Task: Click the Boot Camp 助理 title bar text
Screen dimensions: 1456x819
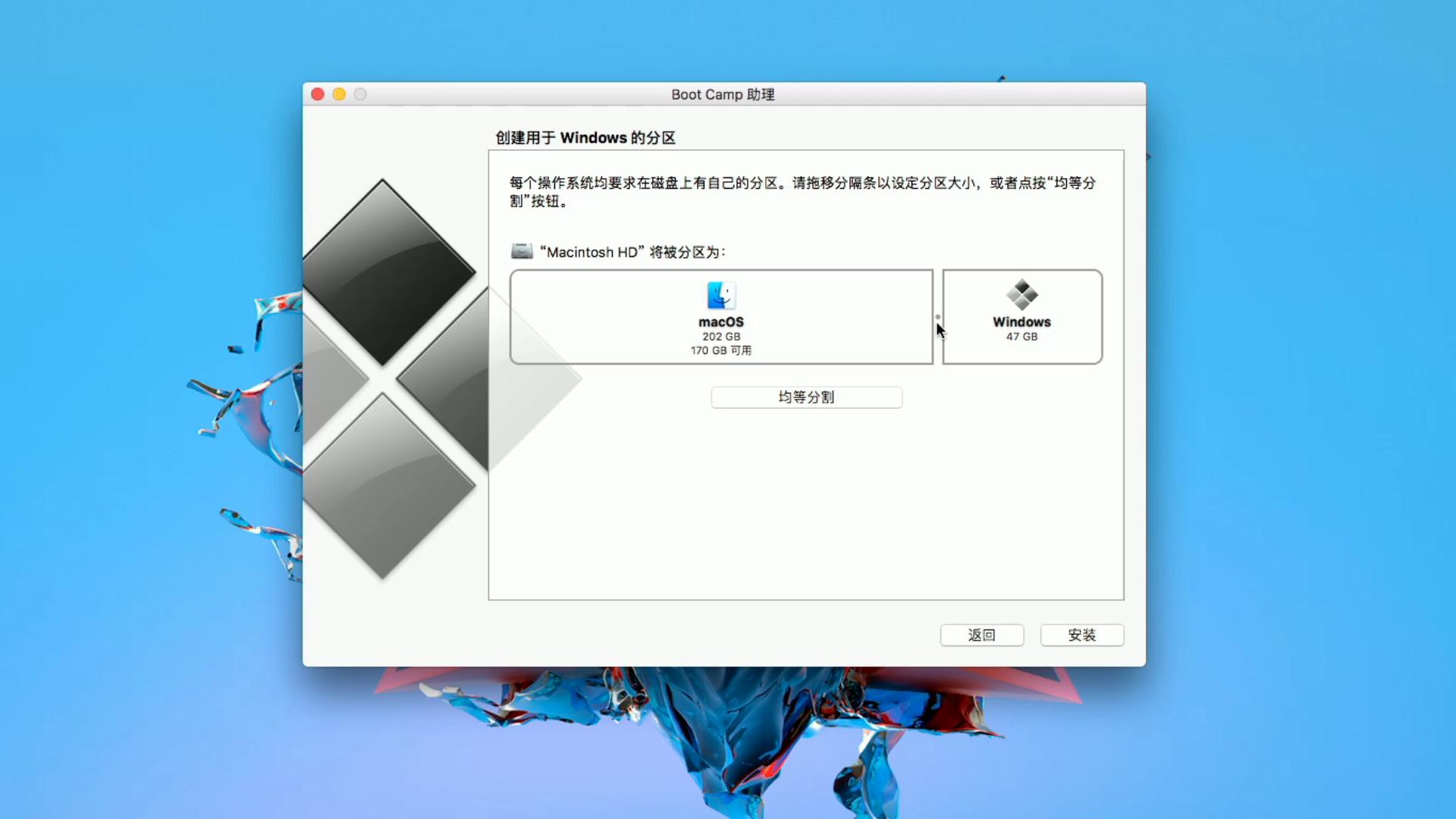Action: tap(722, 94)
